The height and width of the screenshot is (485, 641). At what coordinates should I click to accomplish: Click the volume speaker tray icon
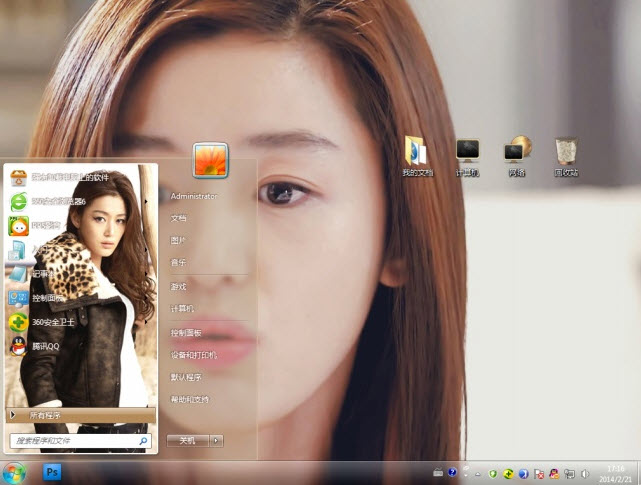coord(583,472)
